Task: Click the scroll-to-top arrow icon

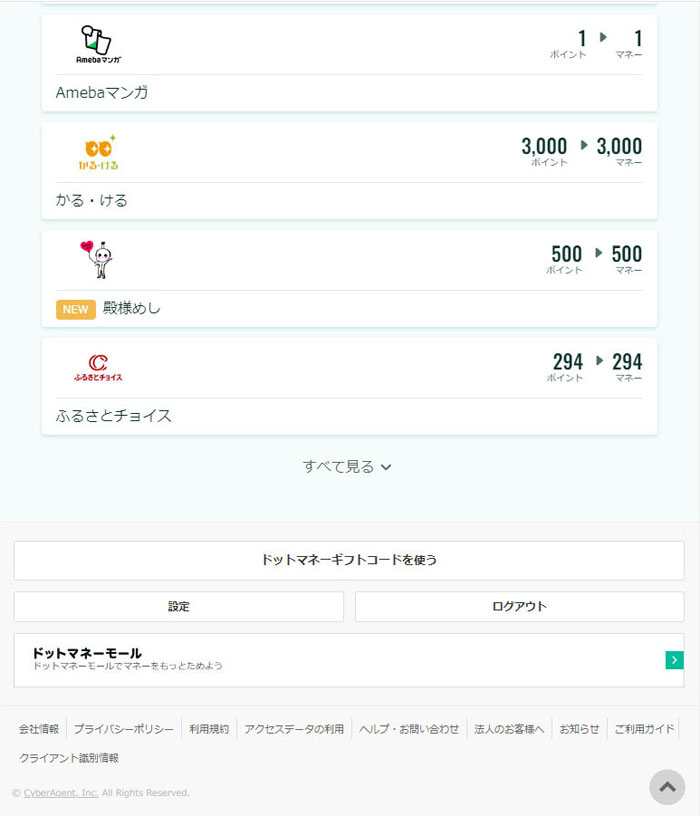Action: tap(667, 787)
